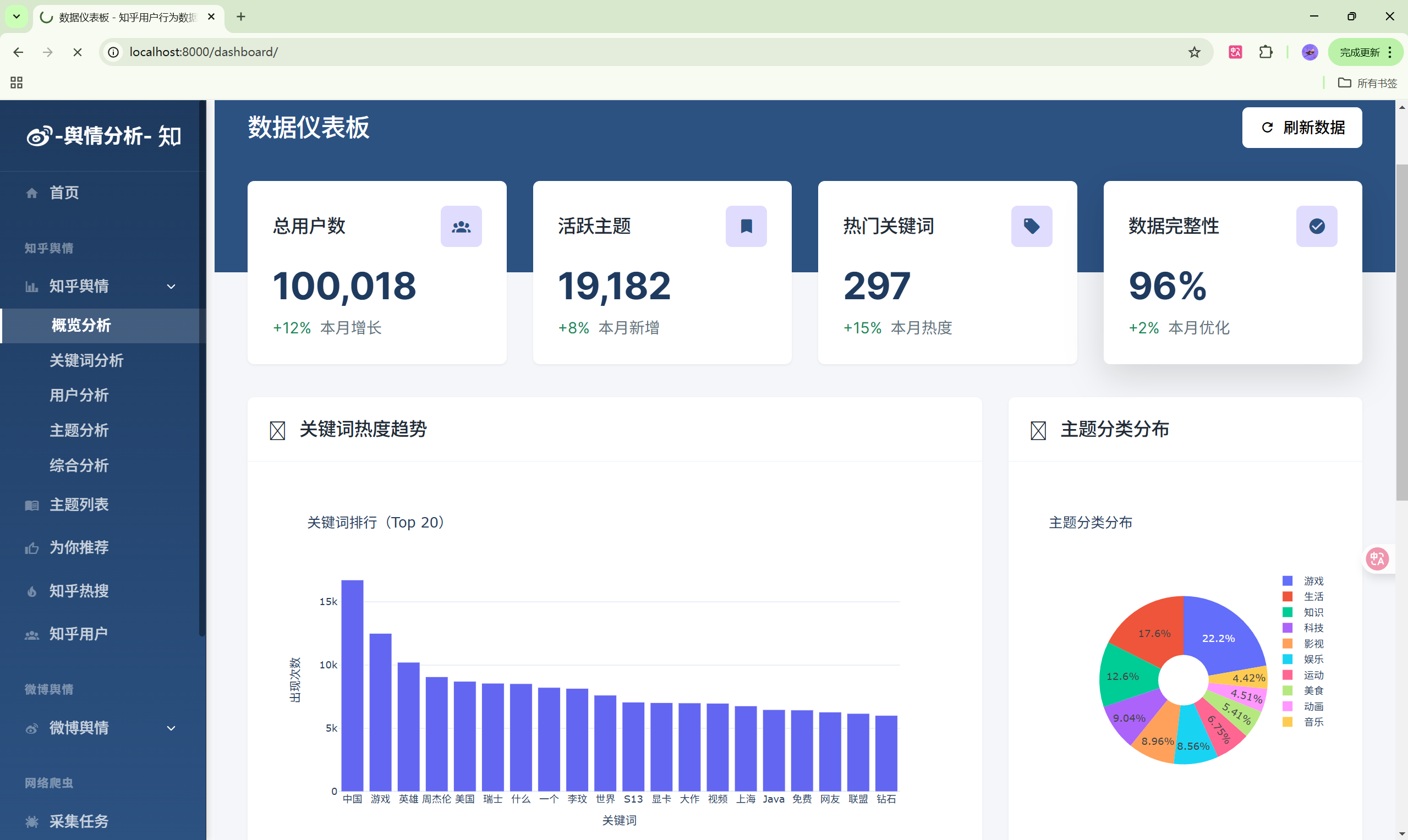1408x840 pixels.
Task: Collapse the 知乎舆情 sidebar menu chevron
Action: [171, 287]
